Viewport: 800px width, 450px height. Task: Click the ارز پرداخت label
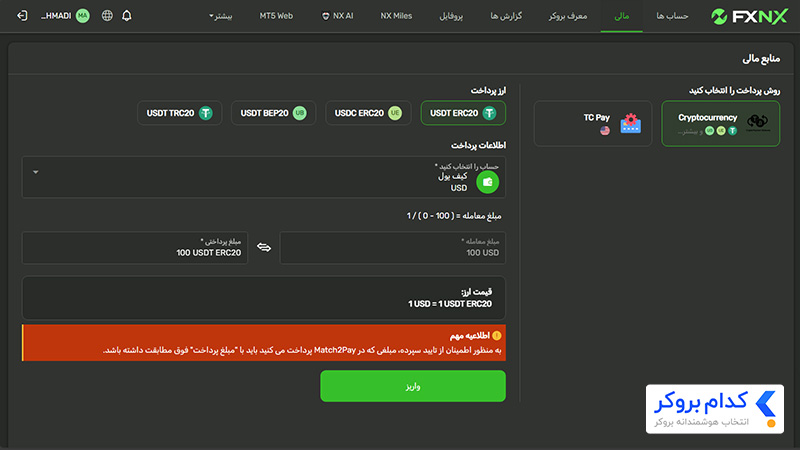pyautogui.click(x=488, y=90)
